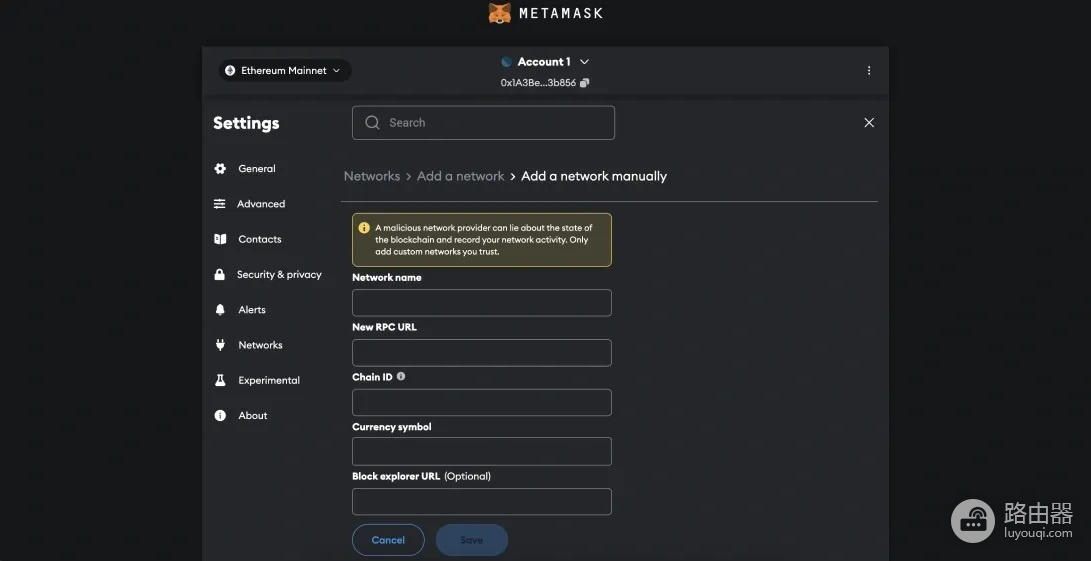Click the Search settings field
The width and height of the screenshot is (1091, 561).
pyautogui.click(x=483, y=123)
